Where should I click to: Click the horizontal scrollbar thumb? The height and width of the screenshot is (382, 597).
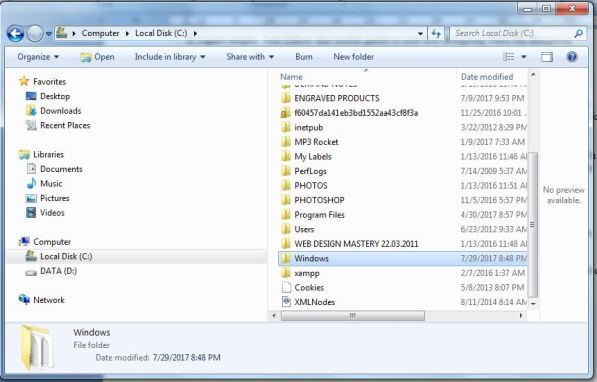coord(353,316)
